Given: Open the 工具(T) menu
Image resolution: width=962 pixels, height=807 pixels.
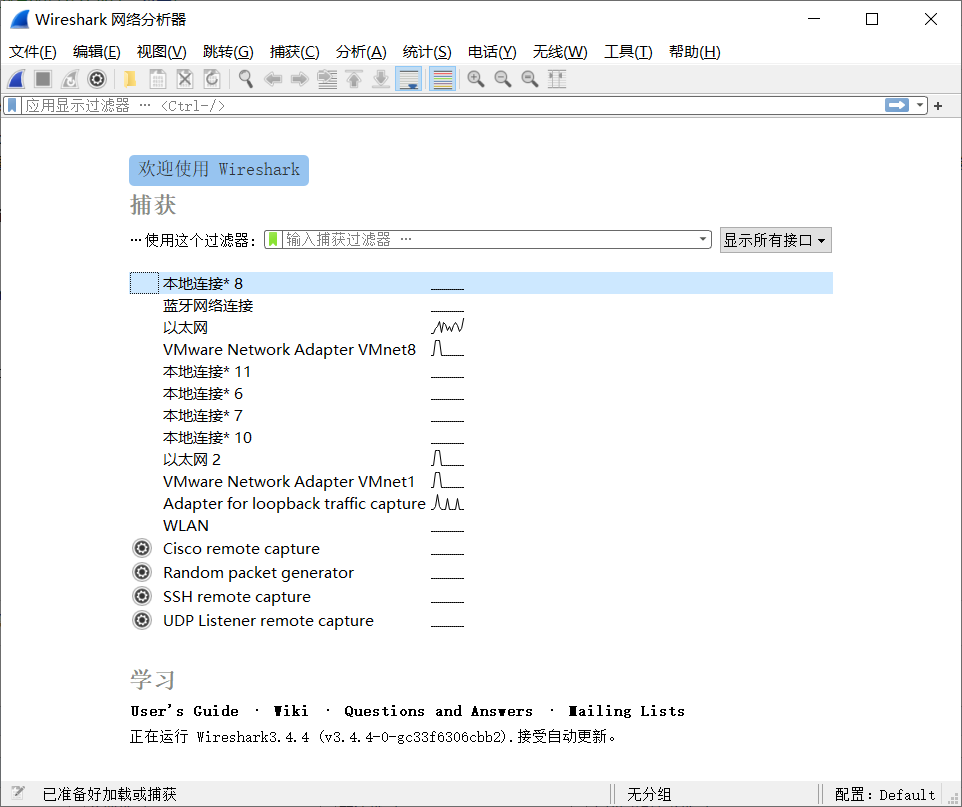Looking at the screenshot, I should (628, 52).
